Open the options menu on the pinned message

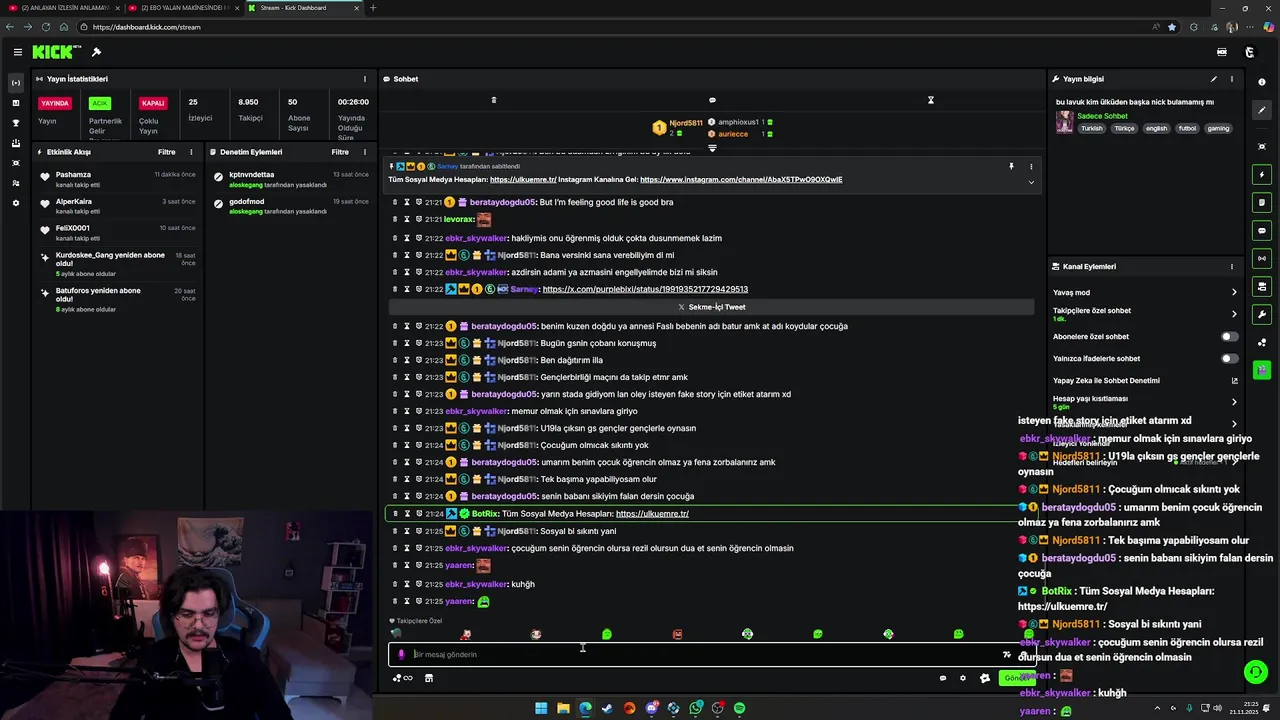click(x=1031, y=166)
